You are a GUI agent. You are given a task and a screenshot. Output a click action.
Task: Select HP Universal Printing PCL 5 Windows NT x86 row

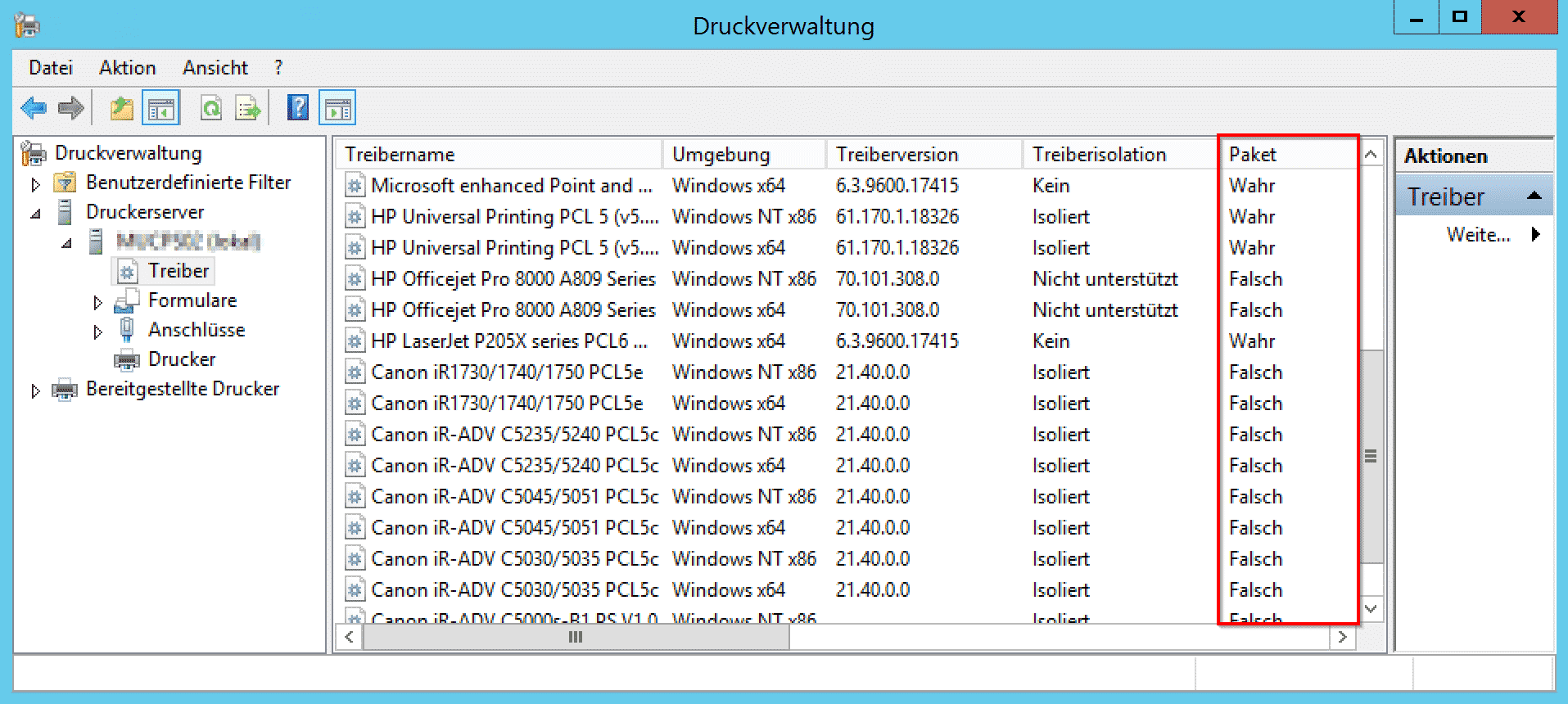pyautogui.click(x=847, y=217)
